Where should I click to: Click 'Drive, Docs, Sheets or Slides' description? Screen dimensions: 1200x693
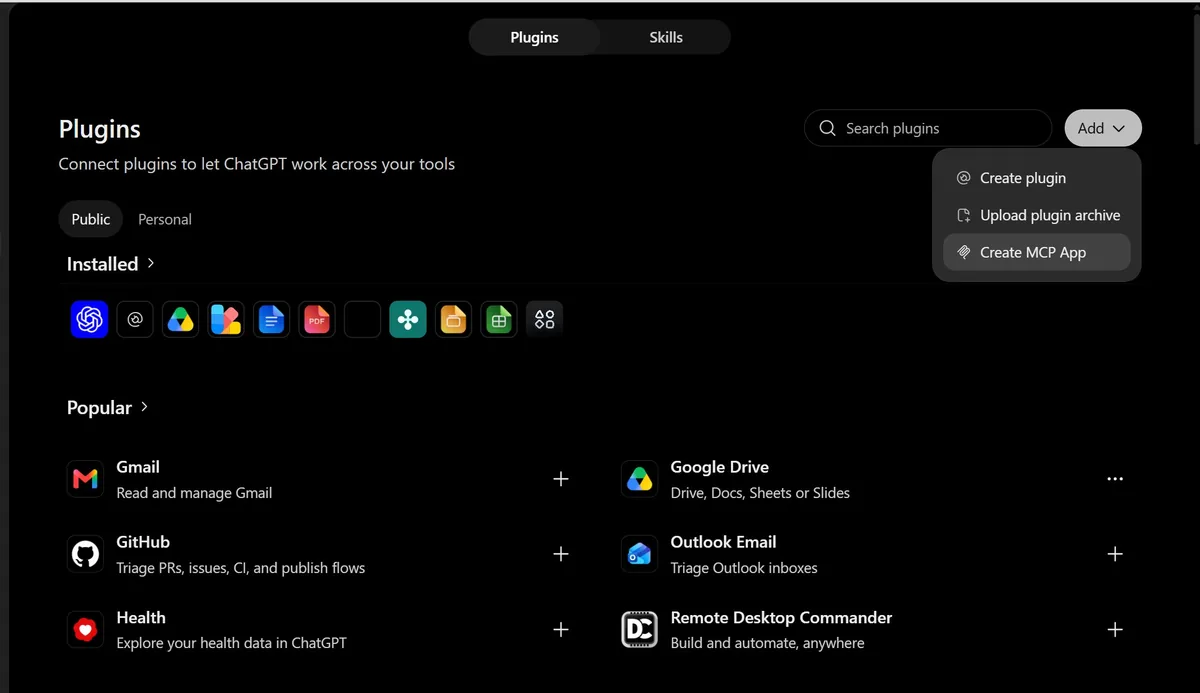point(760,493)
